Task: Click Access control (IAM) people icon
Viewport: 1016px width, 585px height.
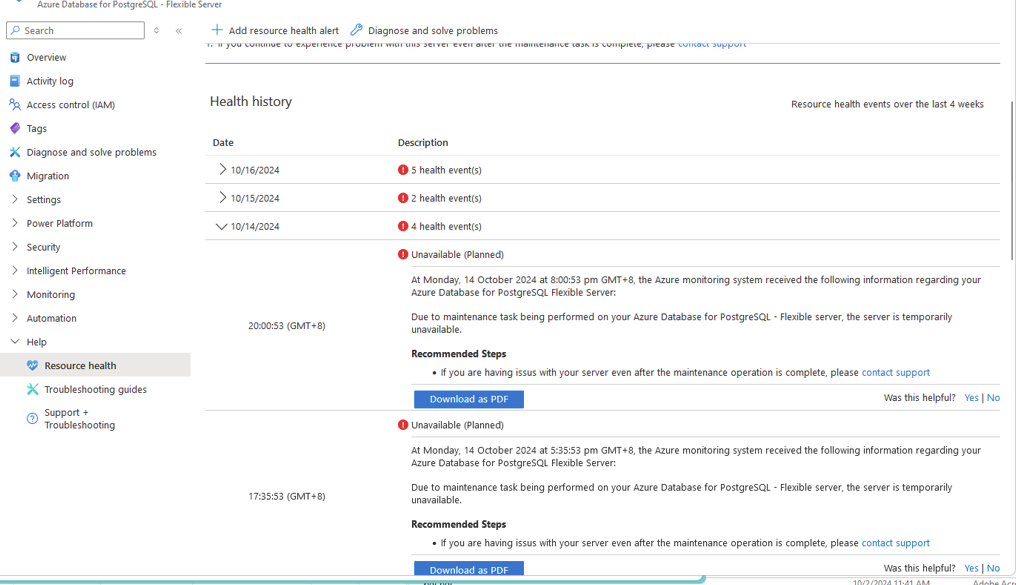Action: pyautogui.click(x=15, y=104)
